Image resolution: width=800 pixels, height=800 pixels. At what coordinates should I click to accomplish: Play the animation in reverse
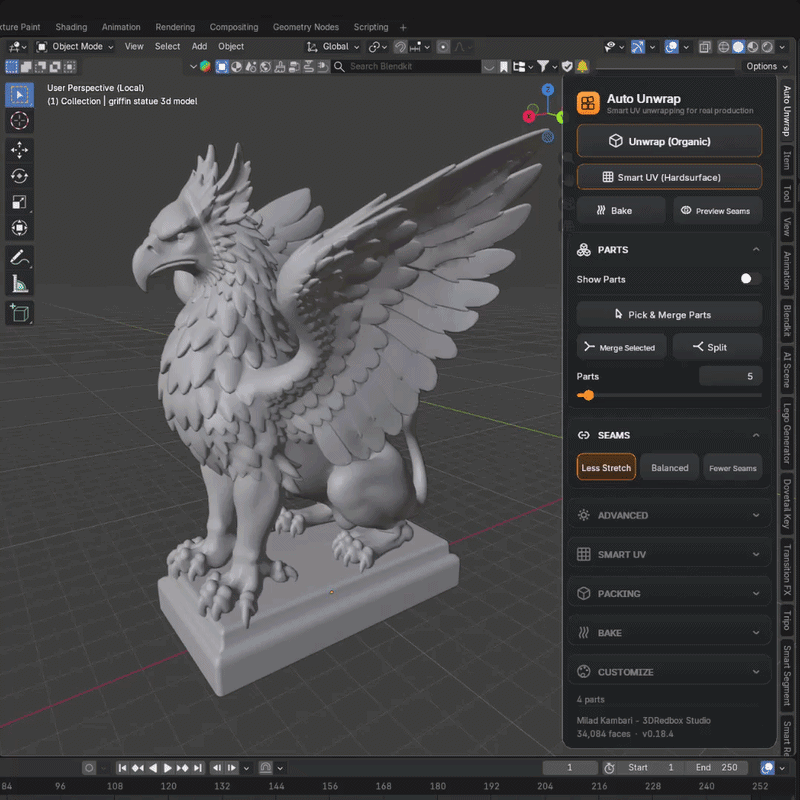(153, 768)
